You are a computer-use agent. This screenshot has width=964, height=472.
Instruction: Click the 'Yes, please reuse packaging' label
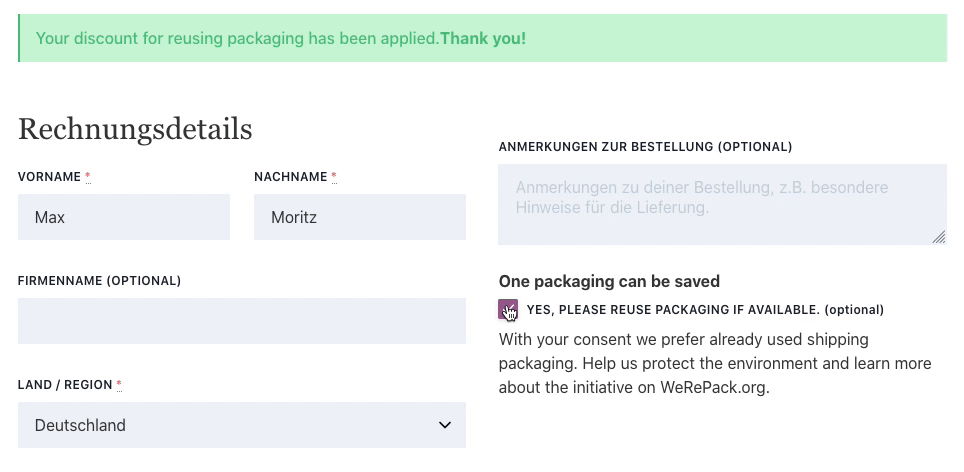pyautogui.click(x=705, y=310)
